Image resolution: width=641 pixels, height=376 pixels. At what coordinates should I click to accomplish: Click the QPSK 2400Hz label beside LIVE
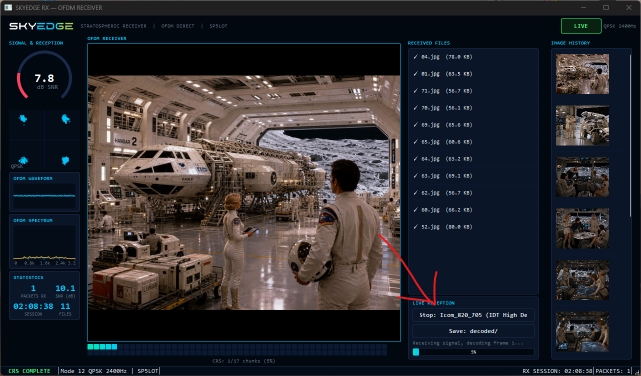pos(620,26)
